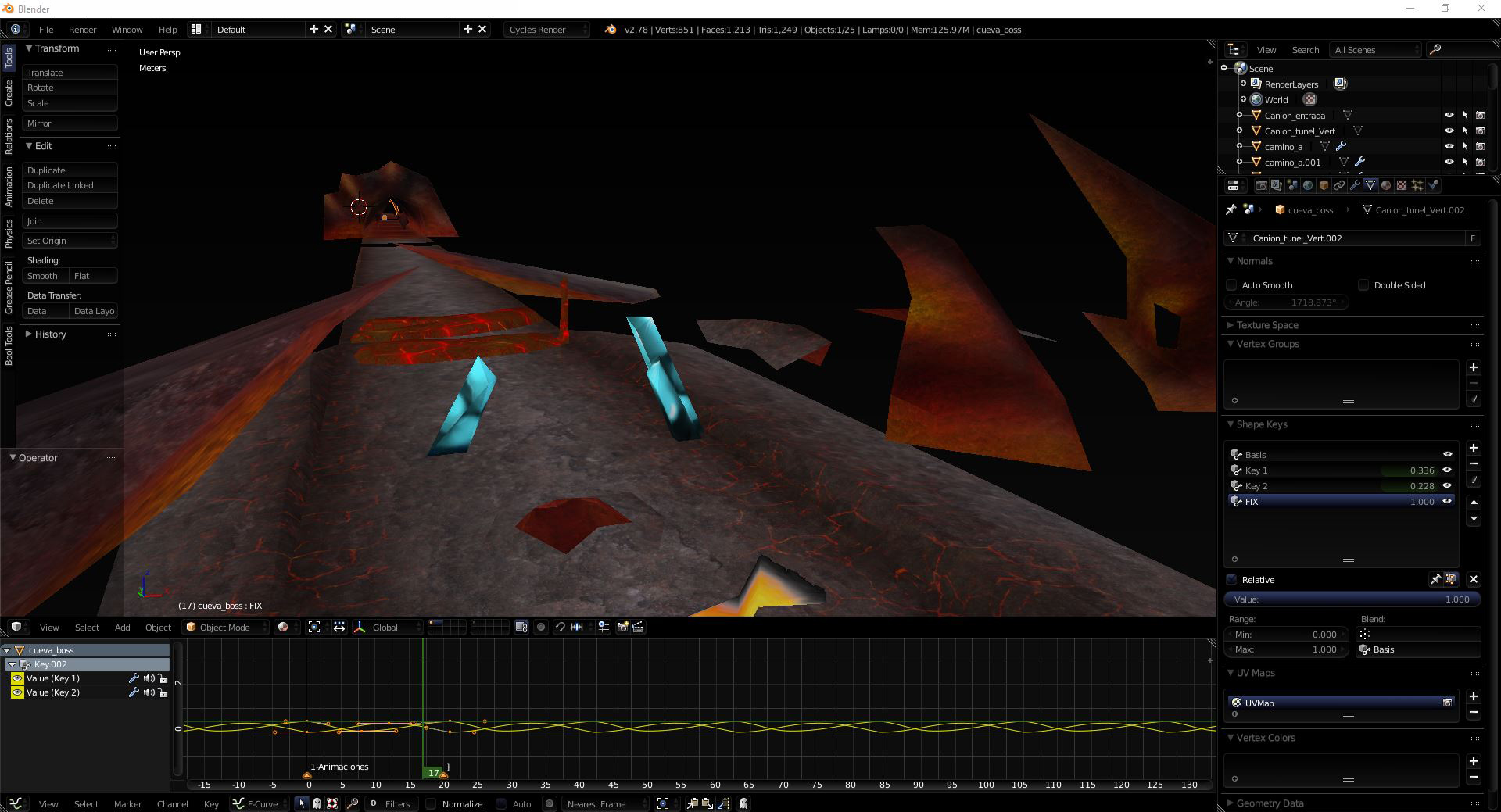Click the Join button
Image resolution: width=1501 pixels, height=812 pixels.
point(70,221)
